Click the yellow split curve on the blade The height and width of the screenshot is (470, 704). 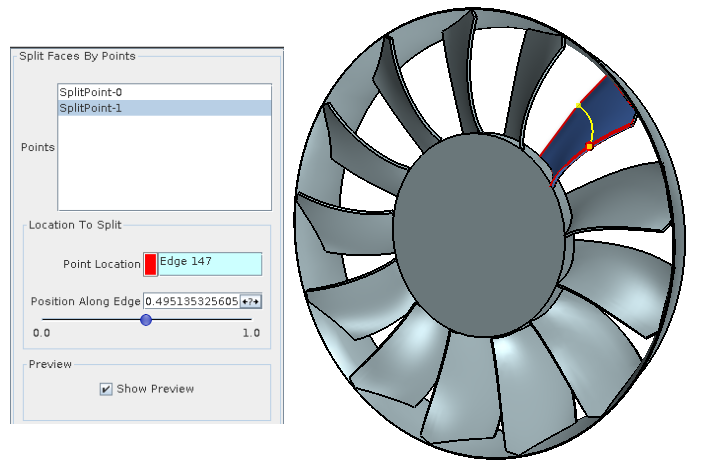[x=591, y=125]
